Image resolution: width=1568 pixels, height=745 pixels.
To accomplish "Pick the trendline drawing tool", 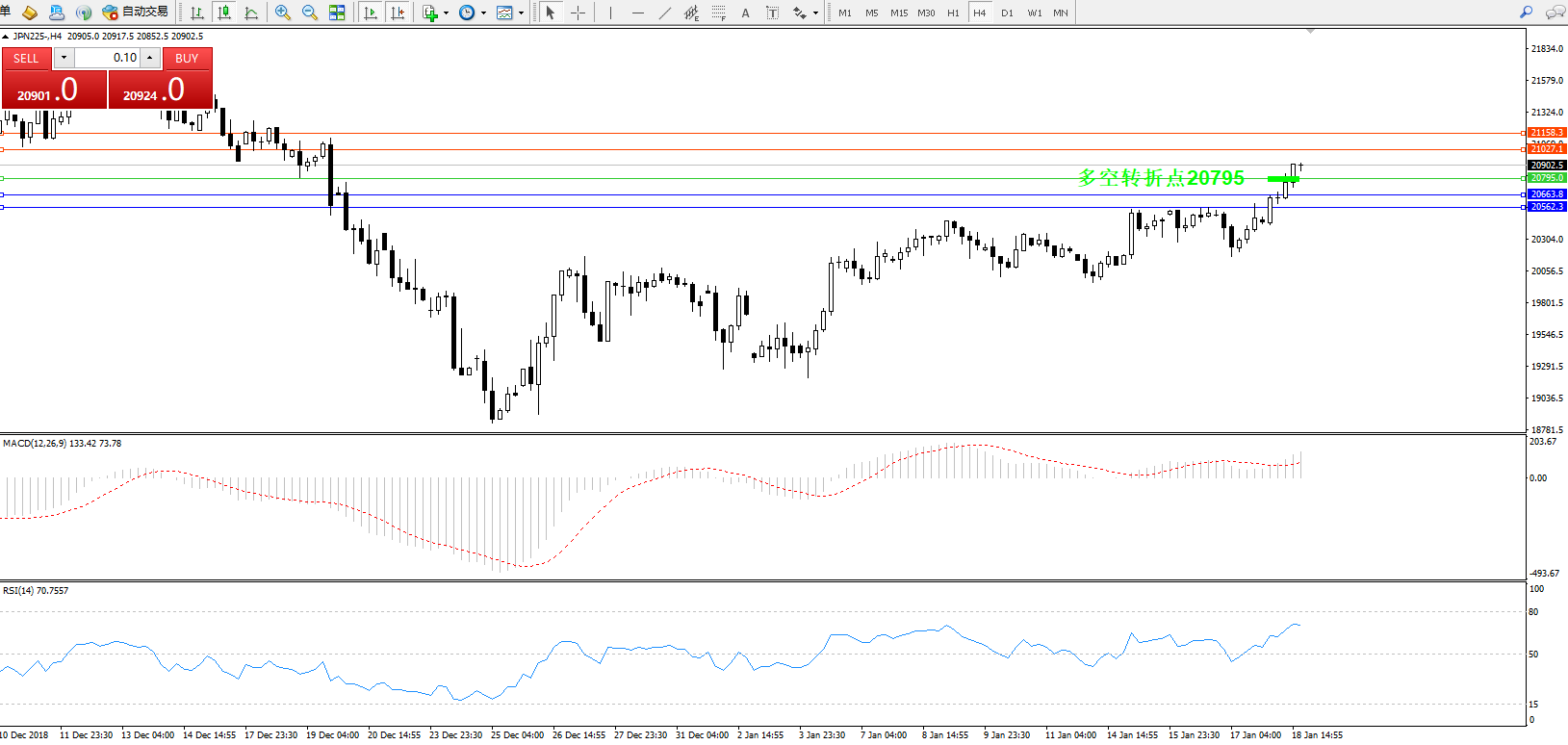I will click(x=665, y=13).
